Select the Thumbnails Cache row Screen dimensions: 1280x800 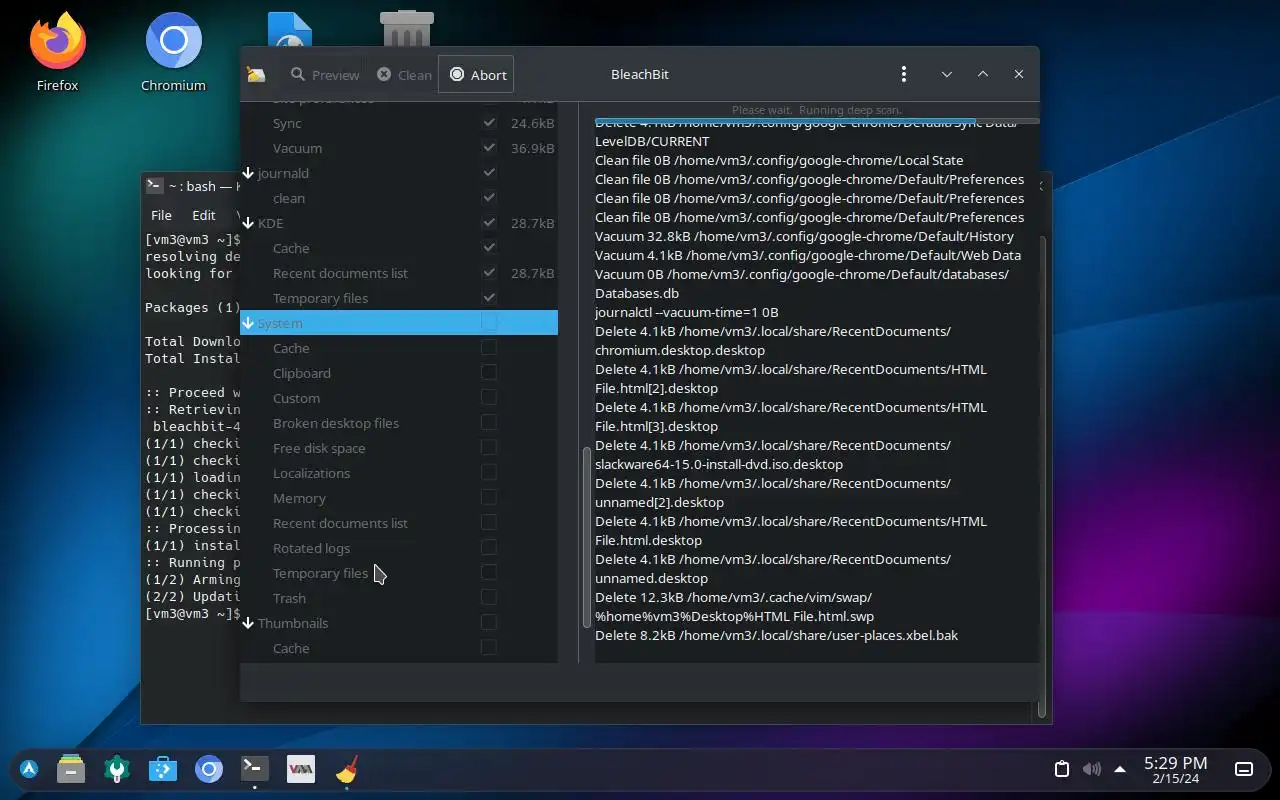point(399,648)
